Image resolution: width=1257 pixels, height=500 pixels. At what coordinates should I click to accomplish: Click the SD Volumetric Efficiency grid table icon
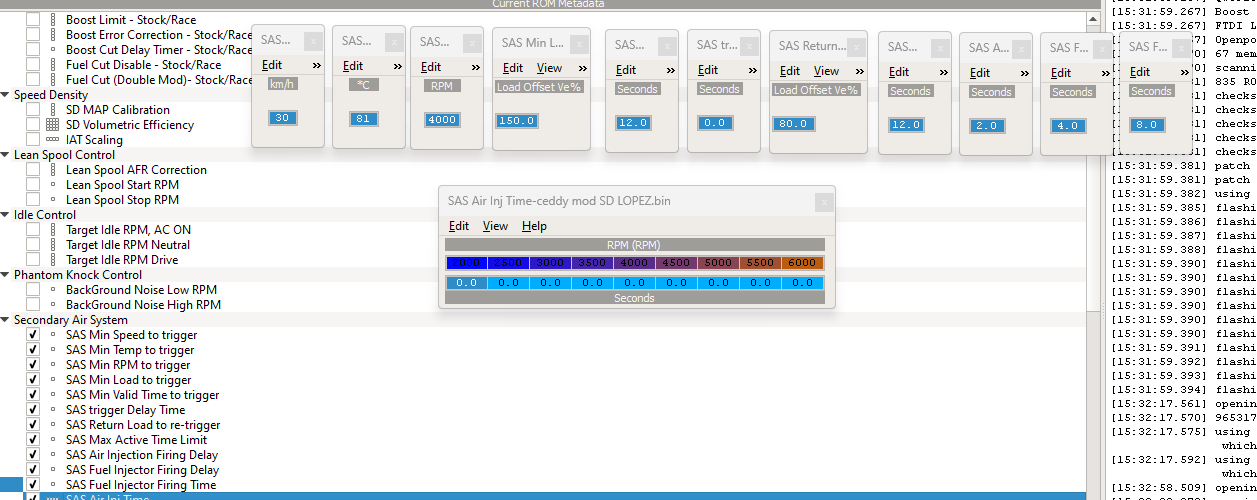[53, 125]
